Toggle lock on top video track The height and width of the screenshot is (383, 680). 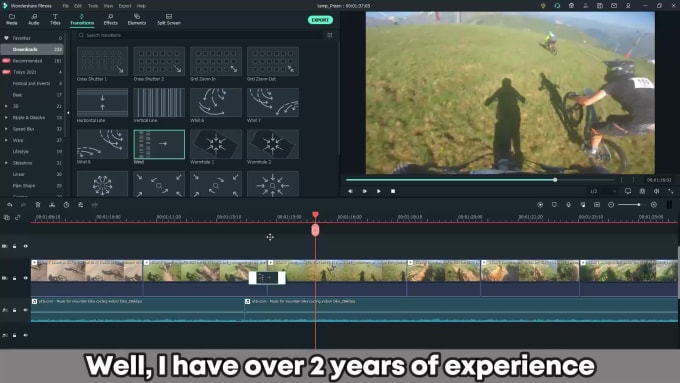pyautogui.click(x=14, y=246)
